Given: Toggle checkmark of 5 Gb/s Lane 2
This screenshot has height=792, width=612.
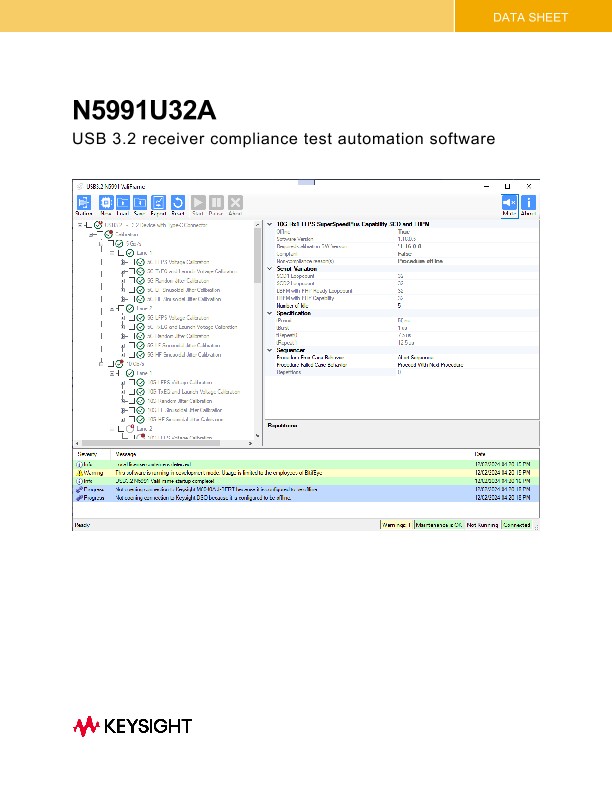Looking at the screenshot, I should (130, 308).
